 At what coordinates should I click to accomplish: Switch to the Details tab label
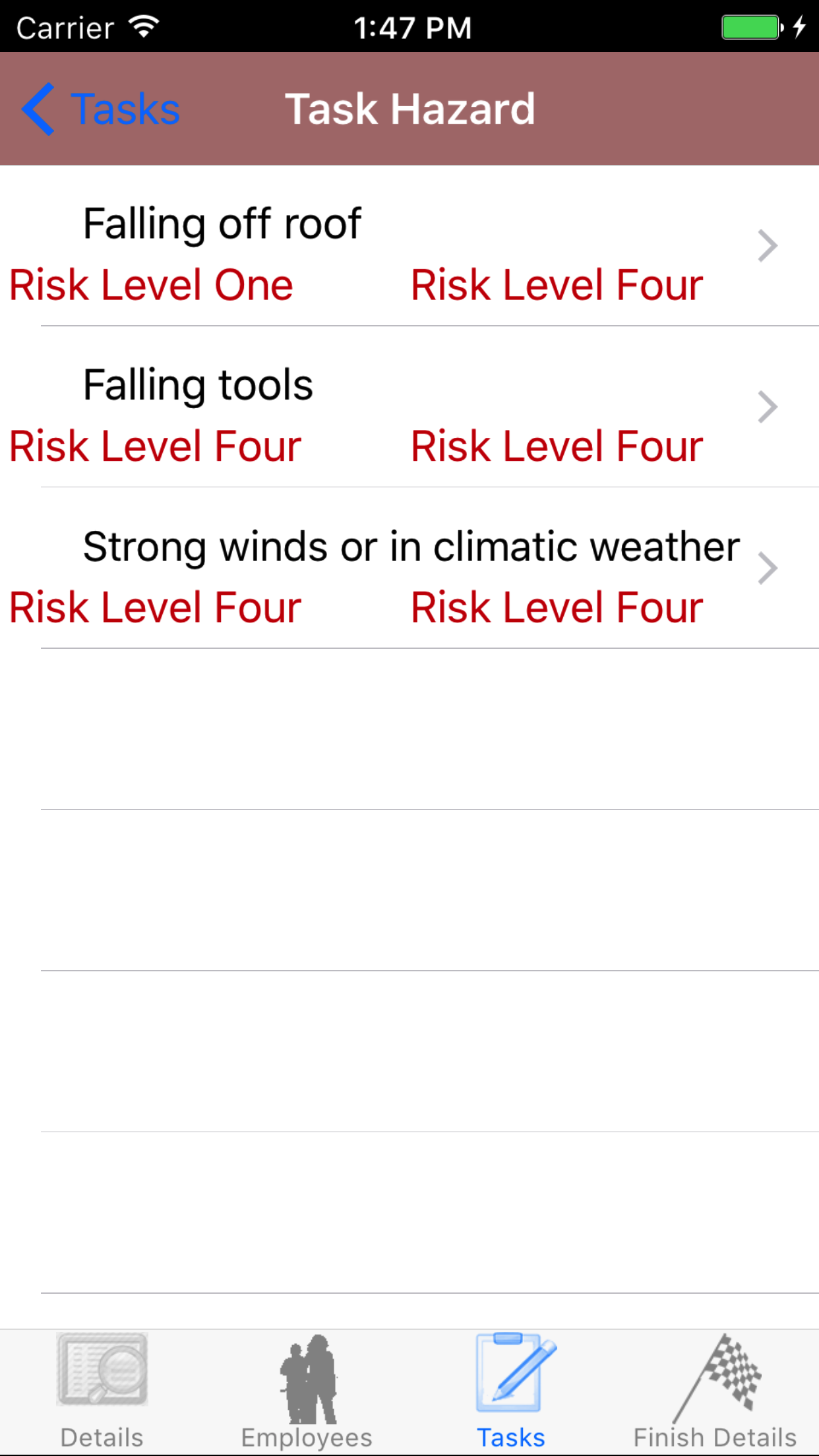tap(102, 1438)
